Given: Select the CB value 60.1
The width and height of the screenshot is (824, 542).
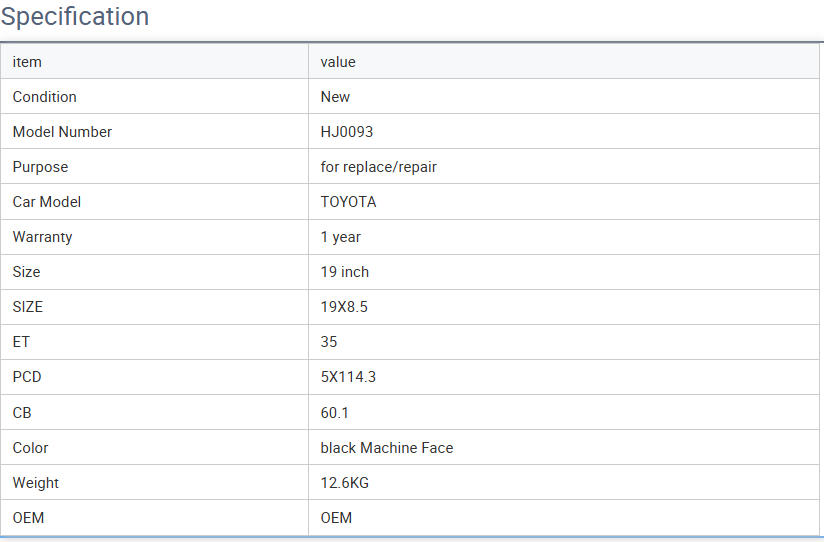Looking at the screenshot, I should pyautogui.click(x=334, y=412).
